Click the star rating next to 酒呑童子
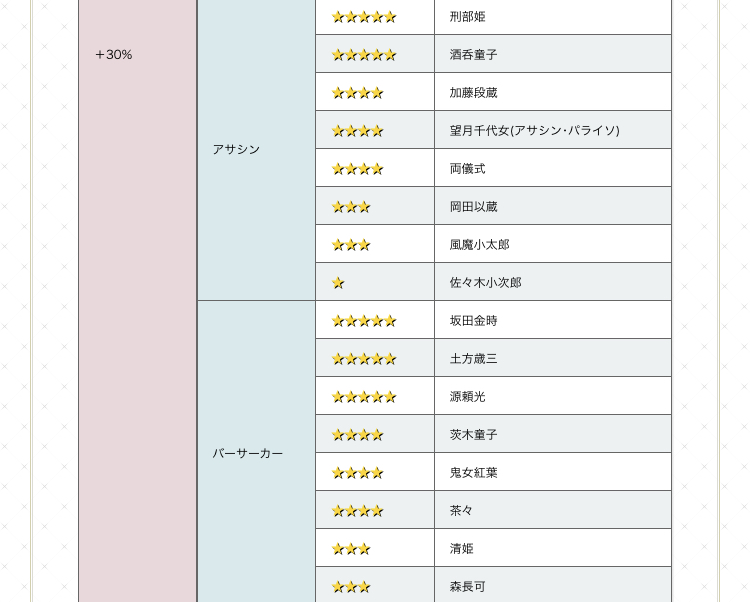This screenshot has width=750, height=602. pyautogui.click(x=364, y=55)
